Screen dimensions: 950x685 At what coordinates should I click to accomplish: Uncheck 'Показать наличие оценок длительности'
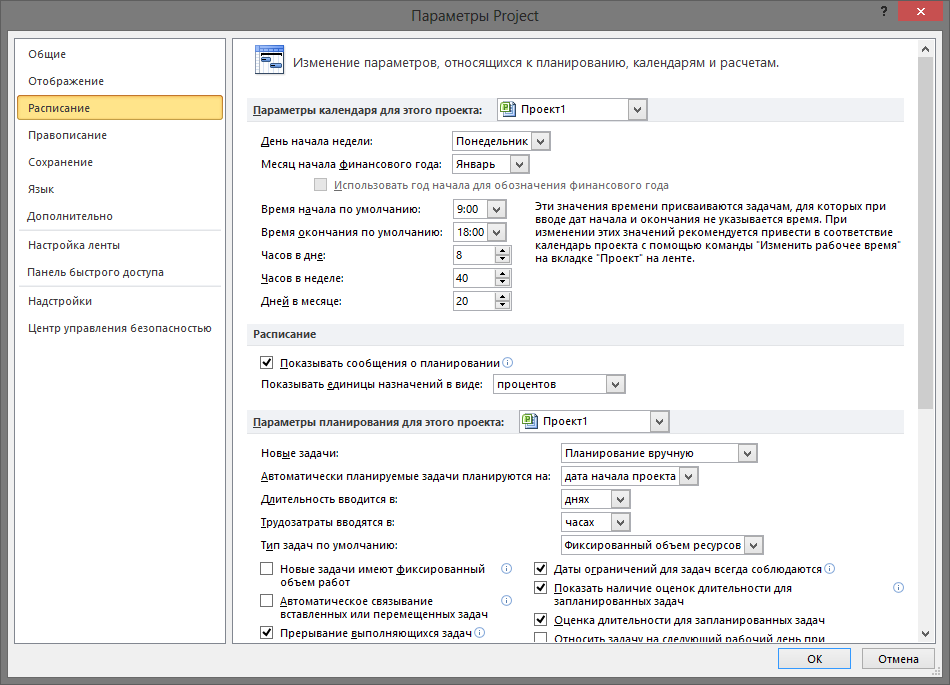(x=540, y=587)
